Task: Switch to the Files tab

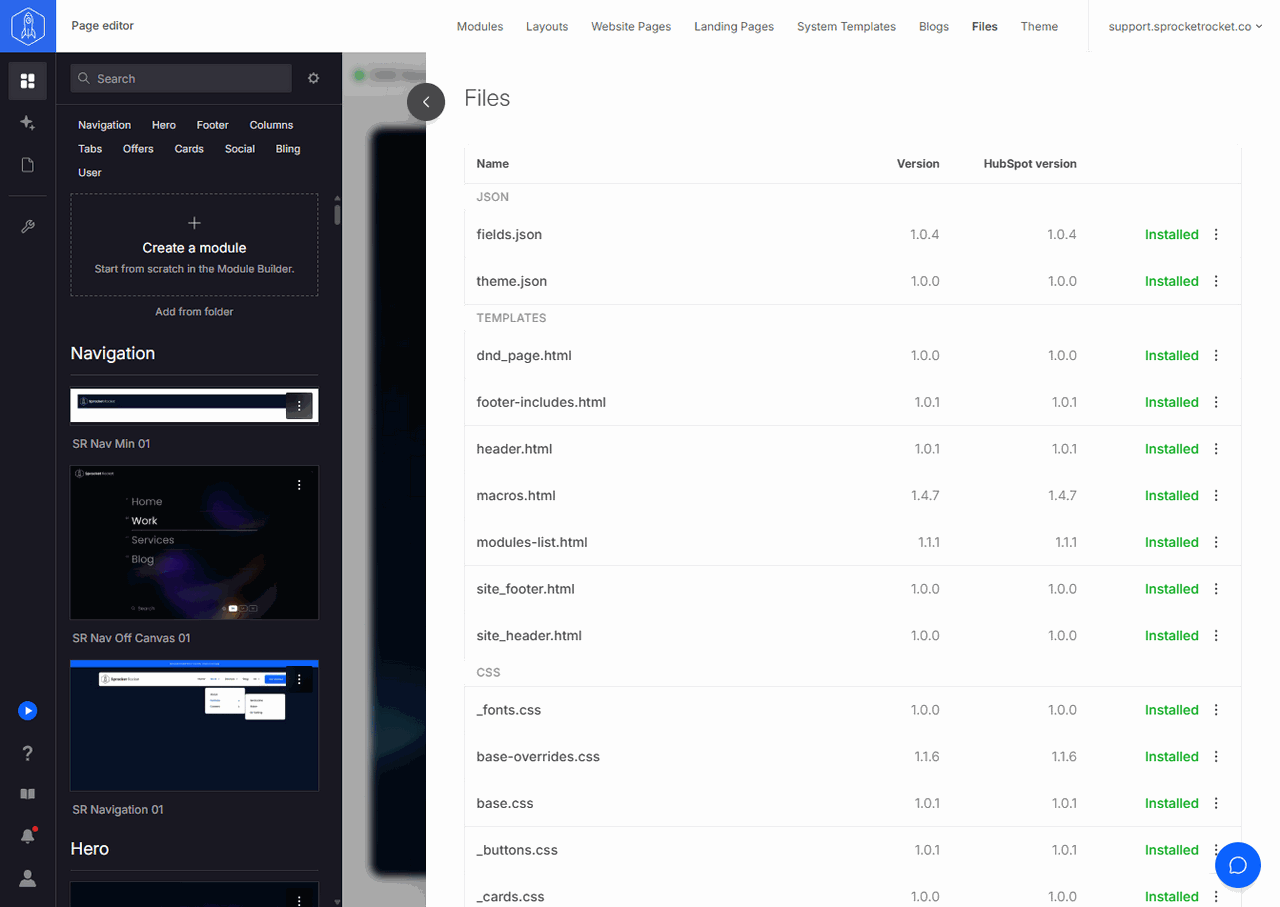Action: point(985,27)
